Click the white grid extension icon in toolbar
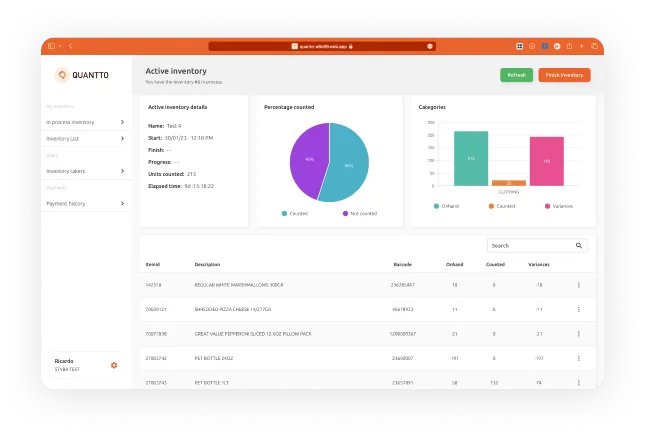The width and height of the screenshot is (645, 435). pos(520,46)
